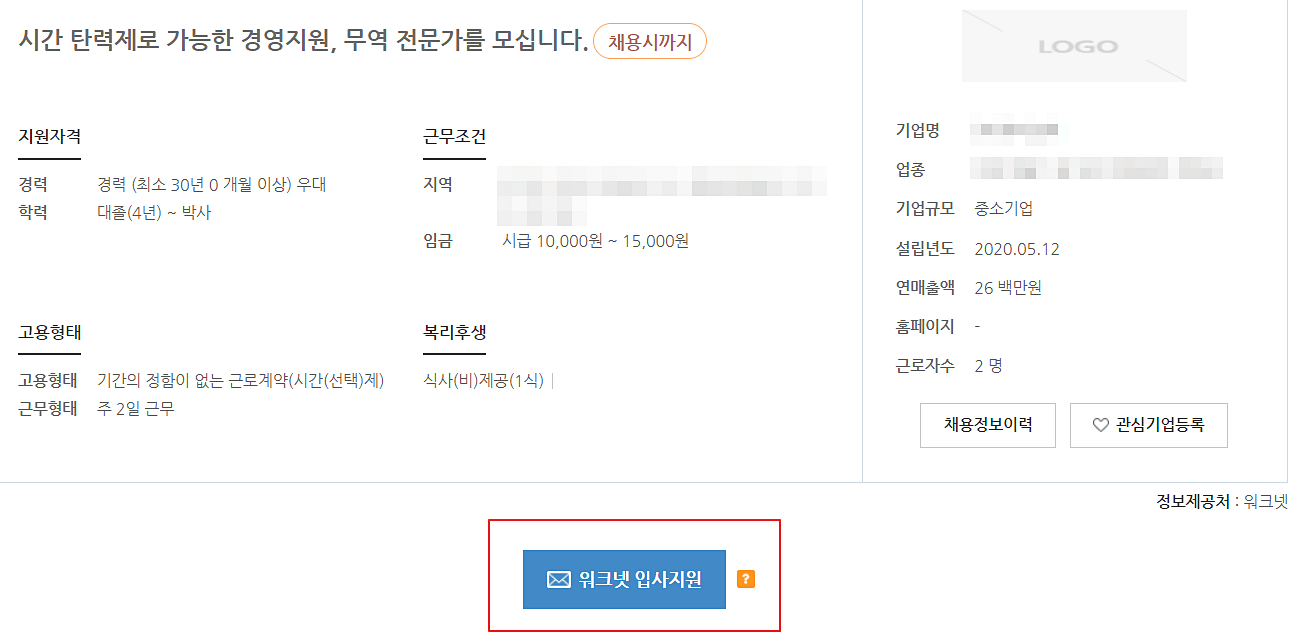
Task: Enable the 워크넷 입사지원 apply option
Action: point(624,578)
